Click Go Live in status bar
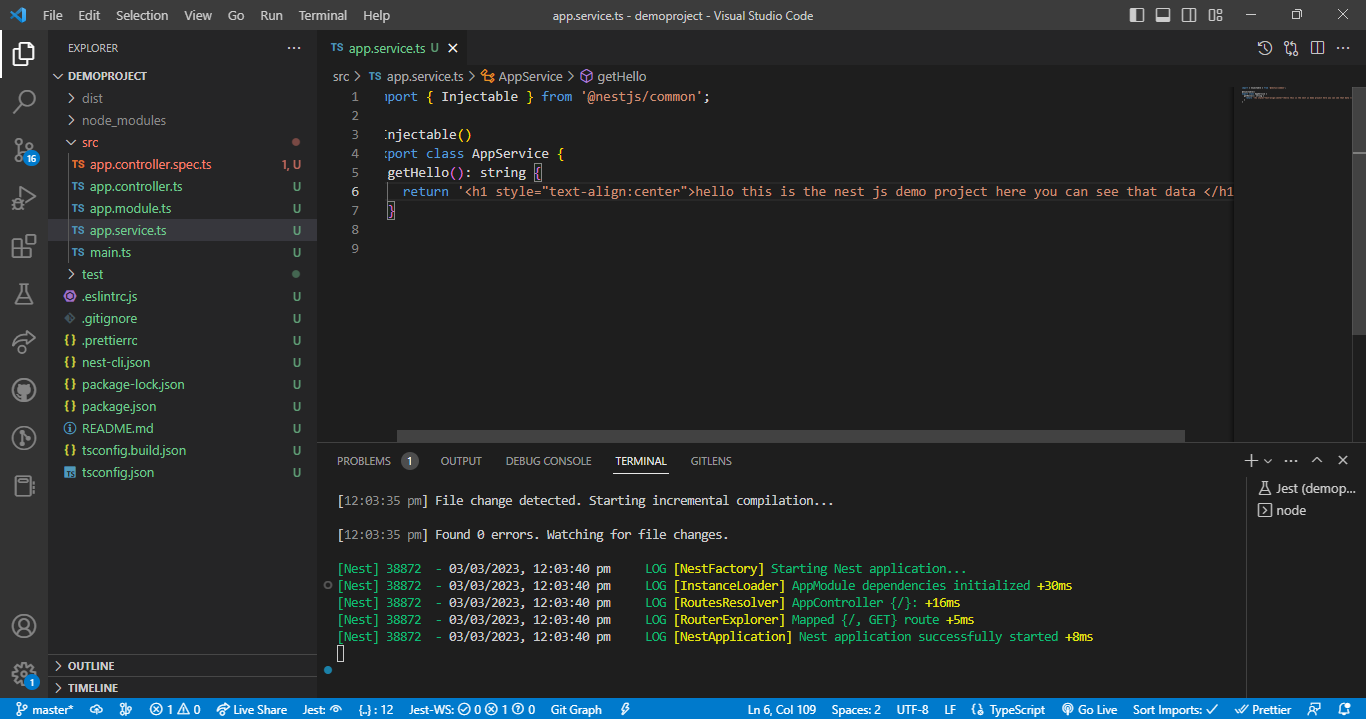The width and height of the screenshot is (1366, 719). (1089, 709)
